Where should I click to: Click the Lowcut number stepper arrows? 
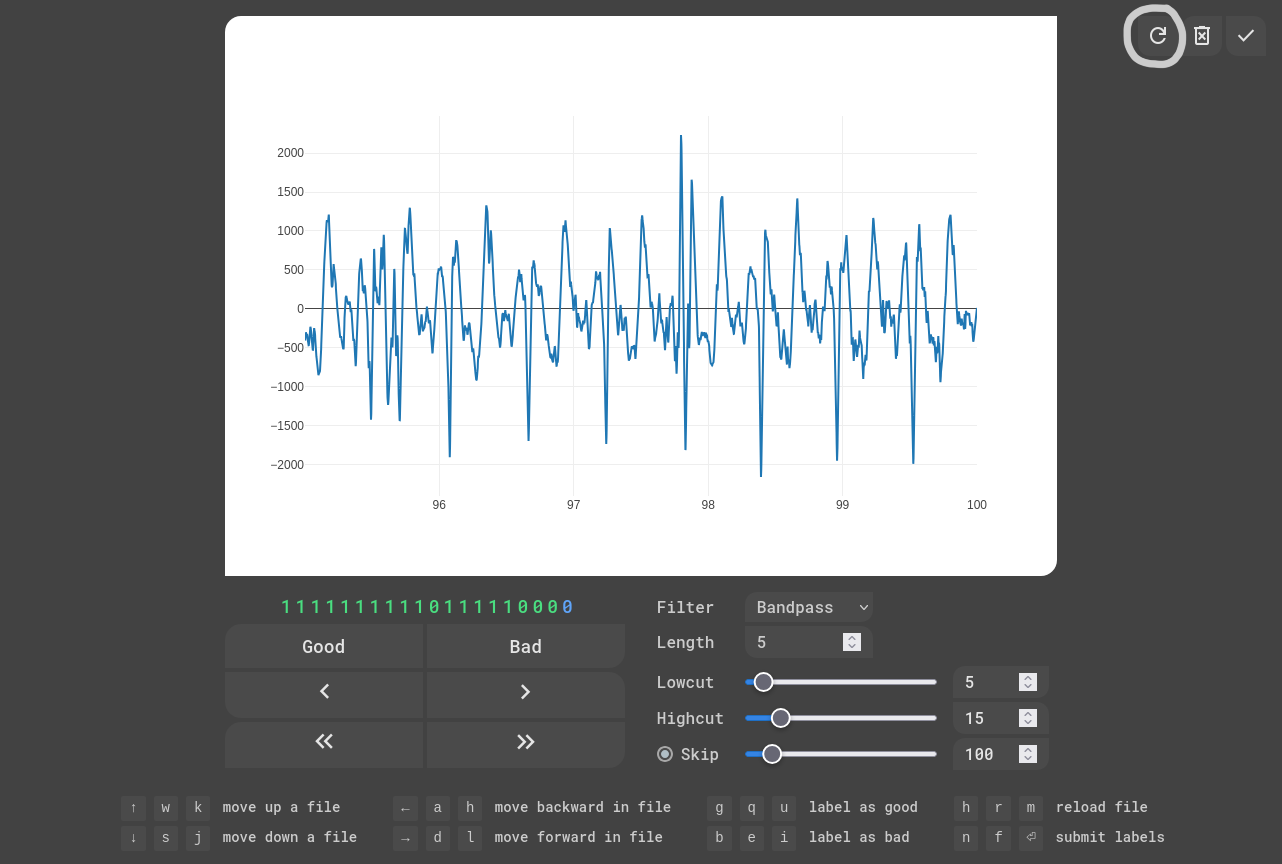[1027, 682]
